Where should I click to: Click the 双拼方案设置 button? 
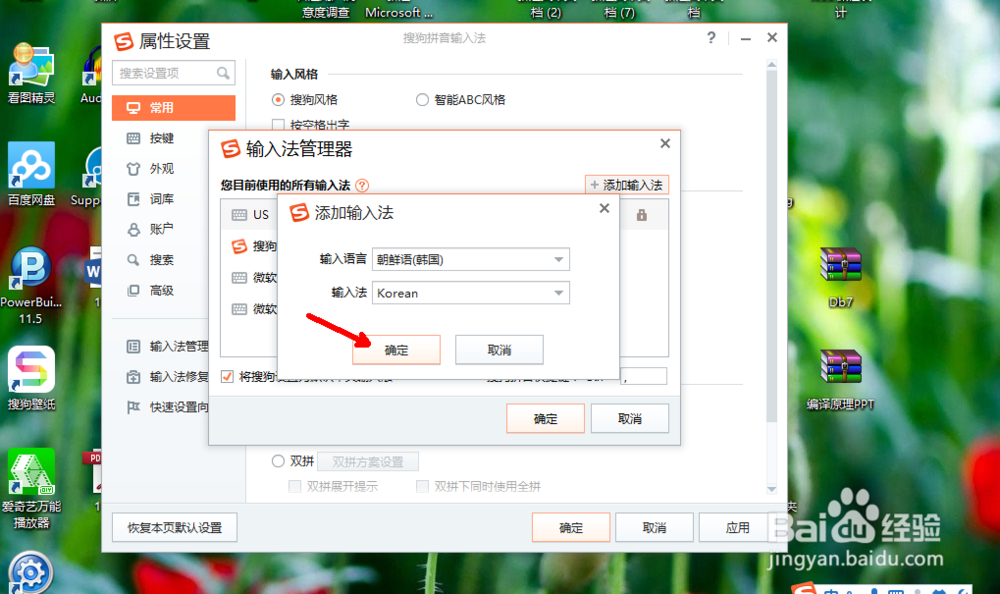coord(368,461)
